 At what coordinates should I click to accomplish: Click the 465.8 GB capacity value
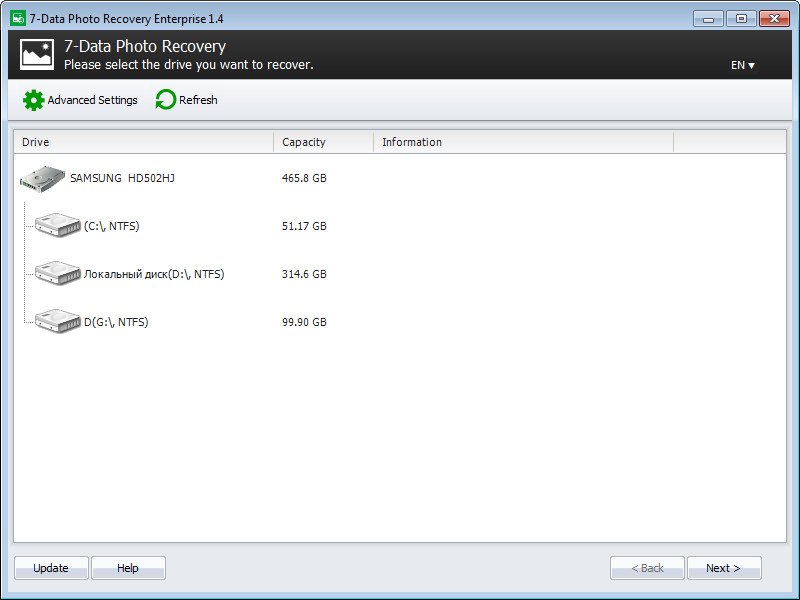coord(304,178)
